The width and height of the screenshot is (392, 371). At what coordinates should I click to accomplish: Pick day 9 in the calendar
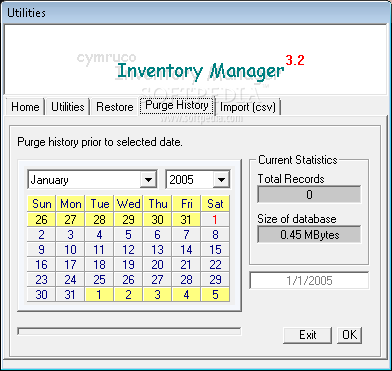pos(41,250)
